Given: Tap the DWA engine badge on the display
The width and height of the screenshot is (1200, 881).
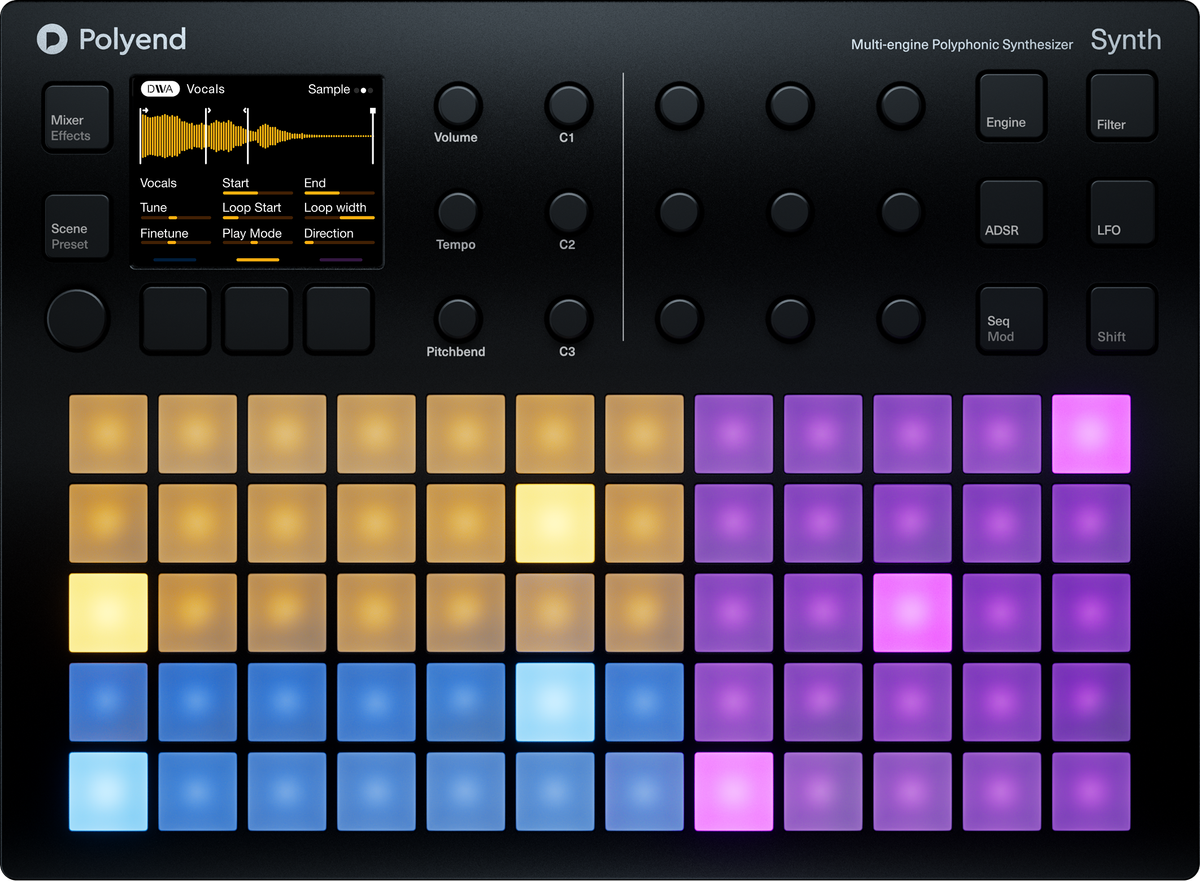Looking at the screenshot, I should tap(160, 89).
